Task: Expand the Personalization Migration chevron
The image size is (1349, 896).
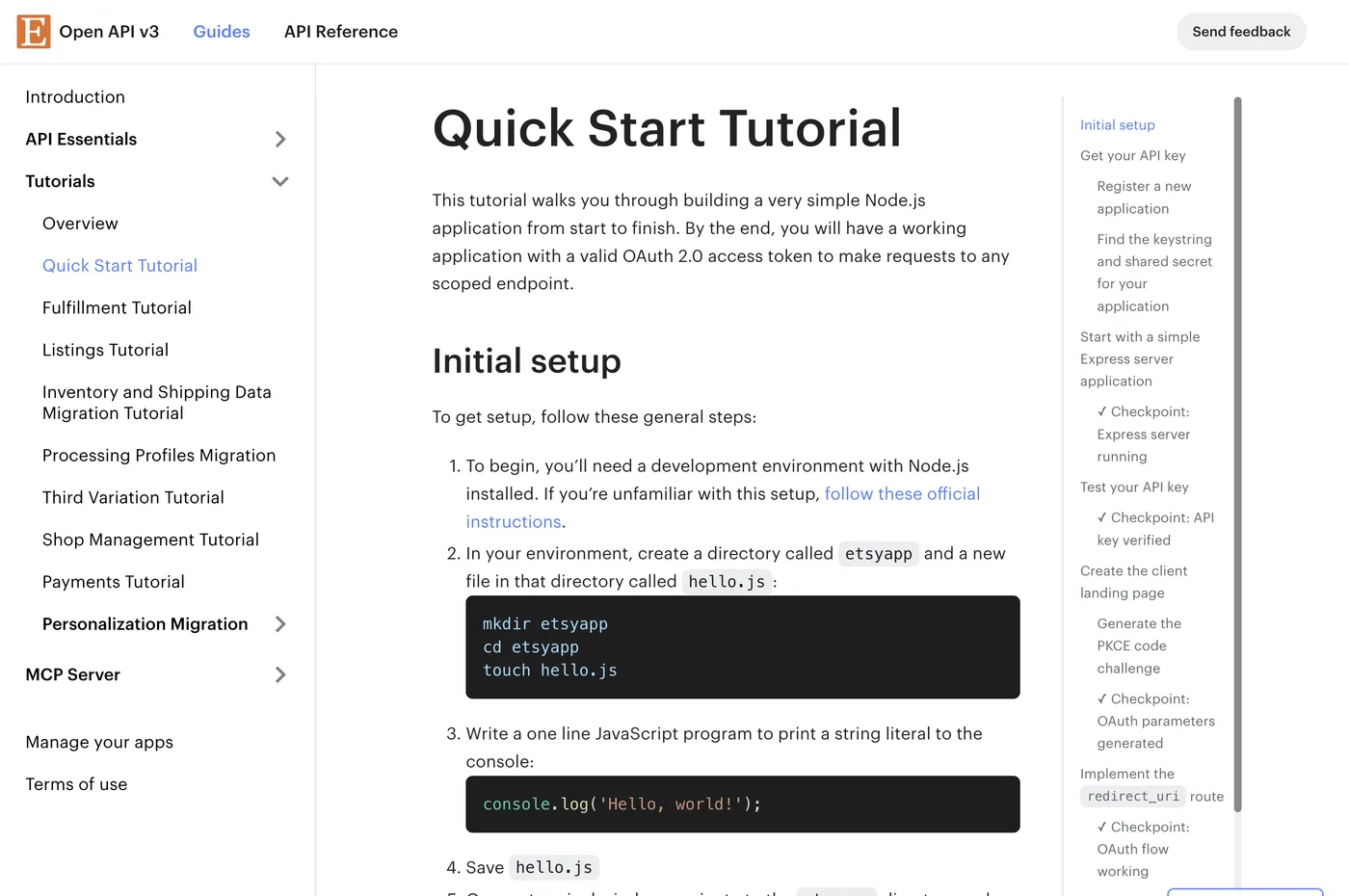Action: tap(280, 624)
